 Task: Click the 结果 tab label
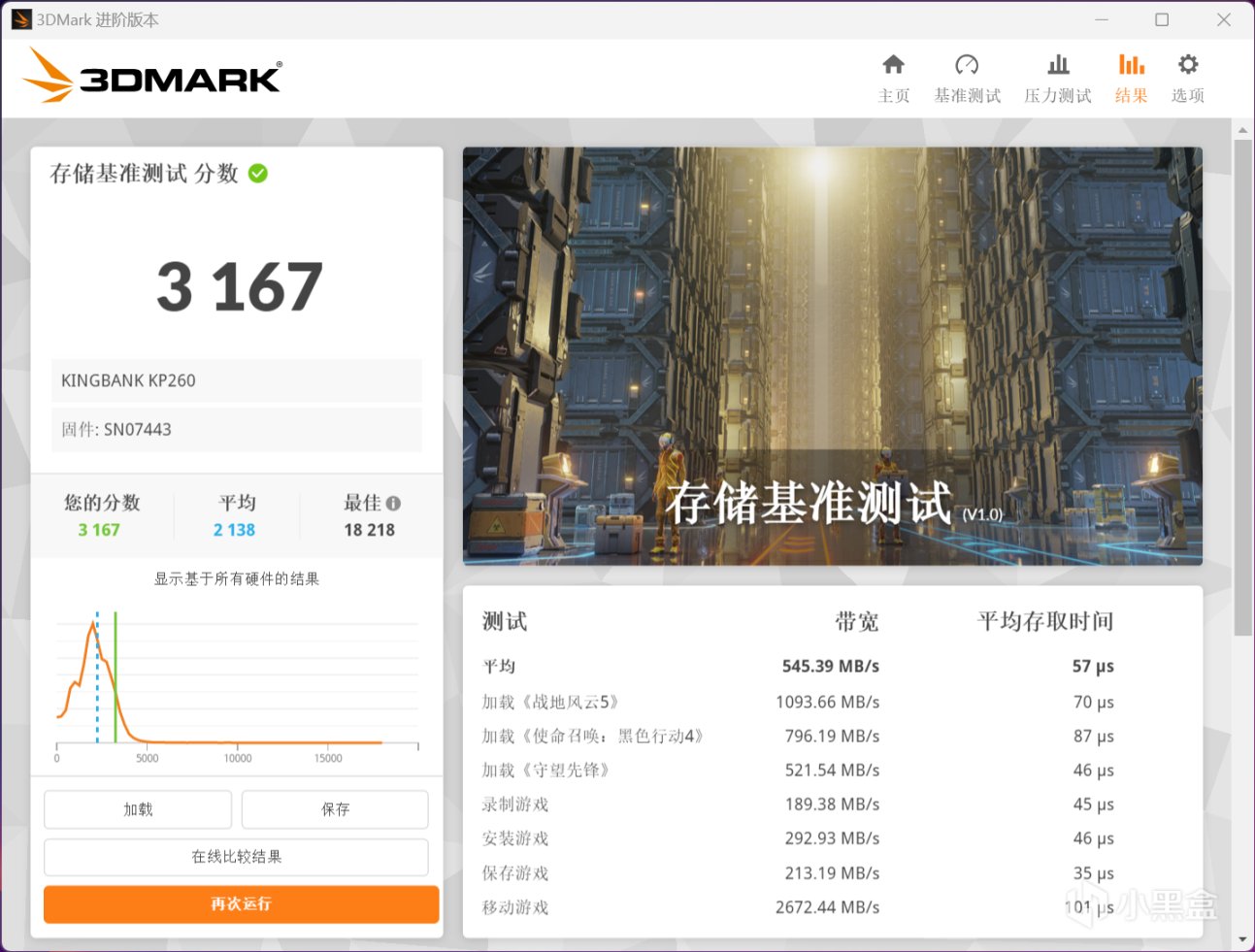[x=1132, y=95]
